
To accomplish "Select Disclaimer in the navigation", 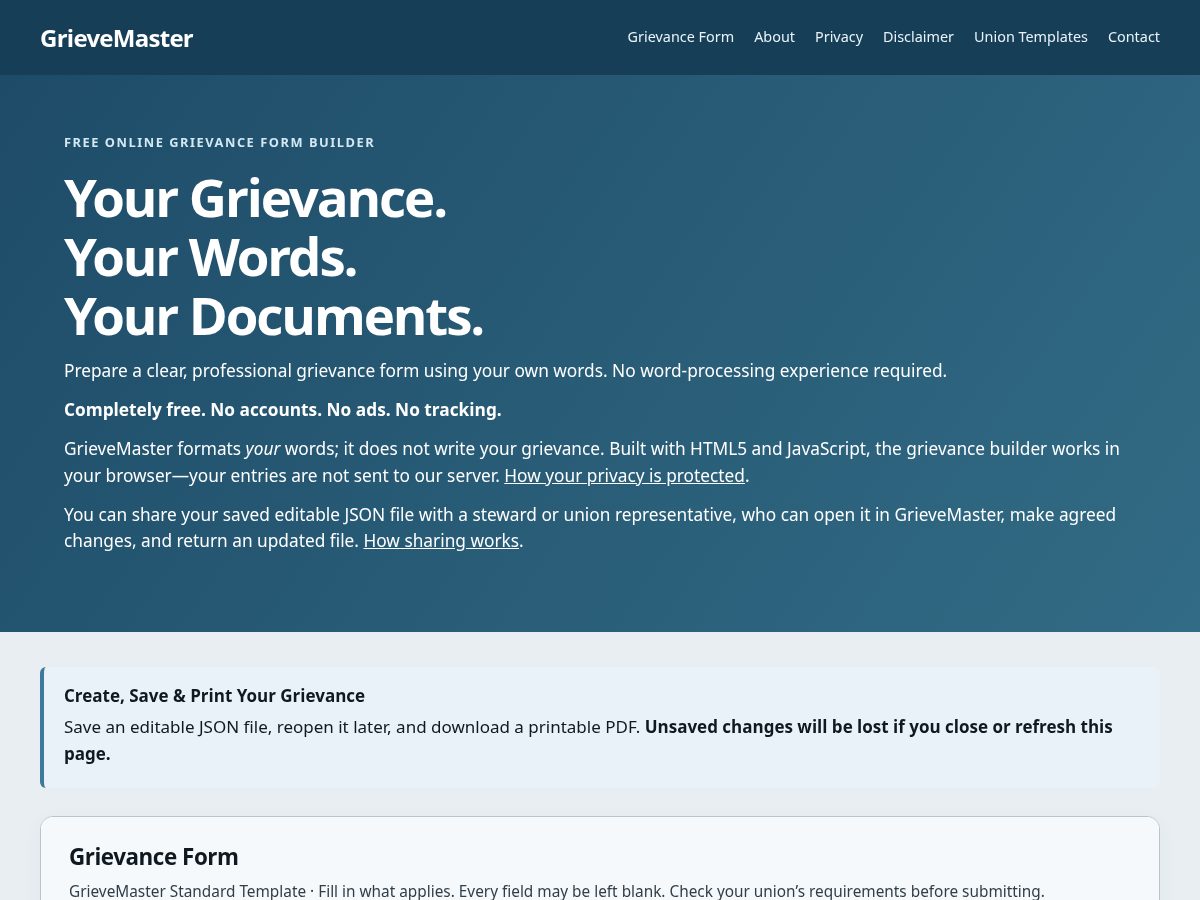I will click(918, 37).
